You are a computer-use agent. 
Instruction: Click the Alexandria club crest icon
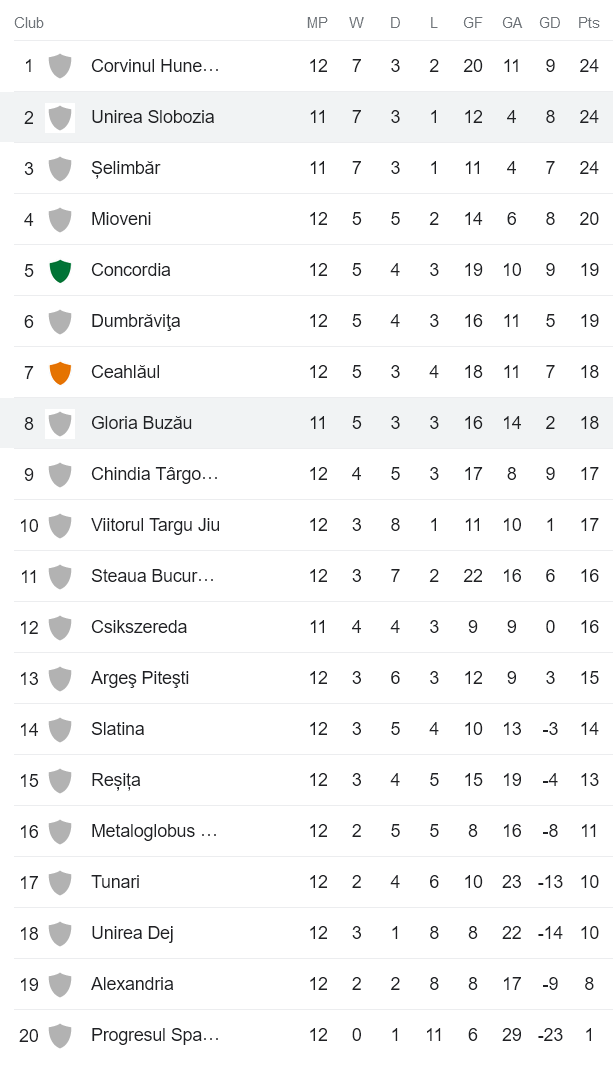(60, 984)
